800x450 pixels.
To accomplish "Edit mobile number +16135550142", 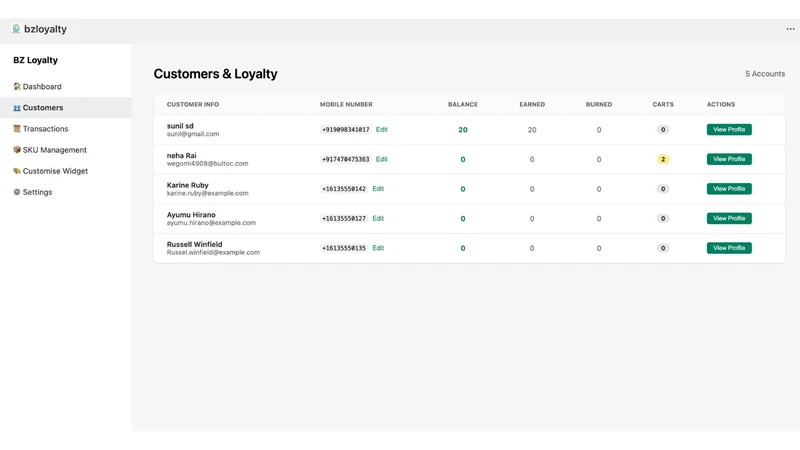I will [x=378, y=189].
